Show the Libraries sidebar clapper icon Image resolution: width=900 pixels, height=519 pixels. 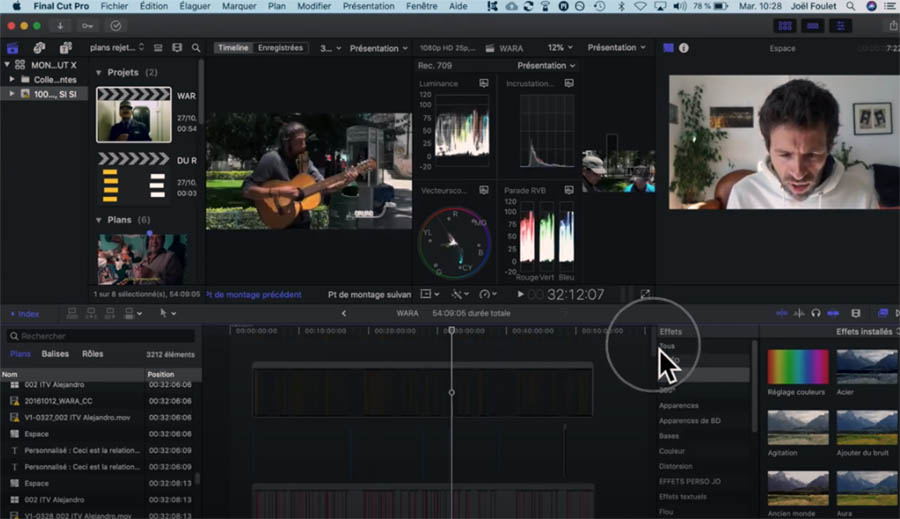pos(13,48)
